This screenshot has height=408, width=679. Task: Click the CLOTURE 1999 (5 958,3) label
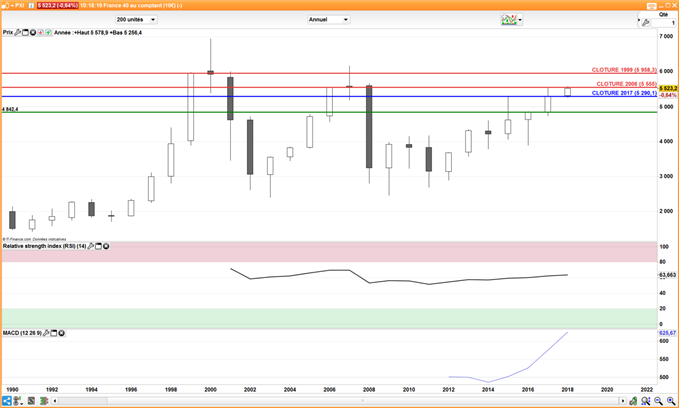coord(624,70)
